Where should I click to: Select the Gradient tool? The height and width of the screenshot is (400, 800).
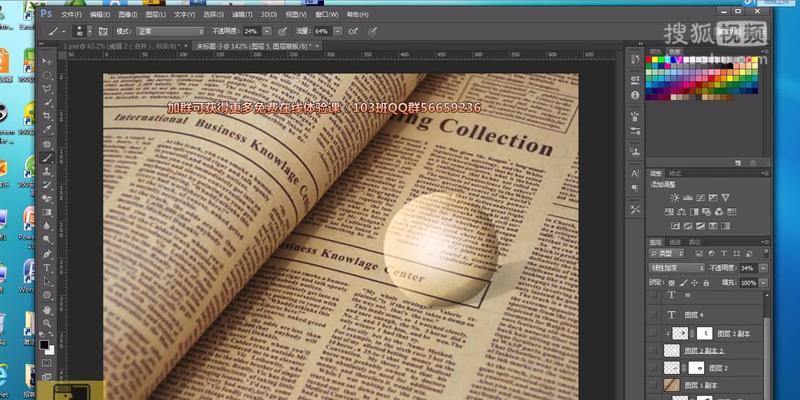click(x=47, y=212)
